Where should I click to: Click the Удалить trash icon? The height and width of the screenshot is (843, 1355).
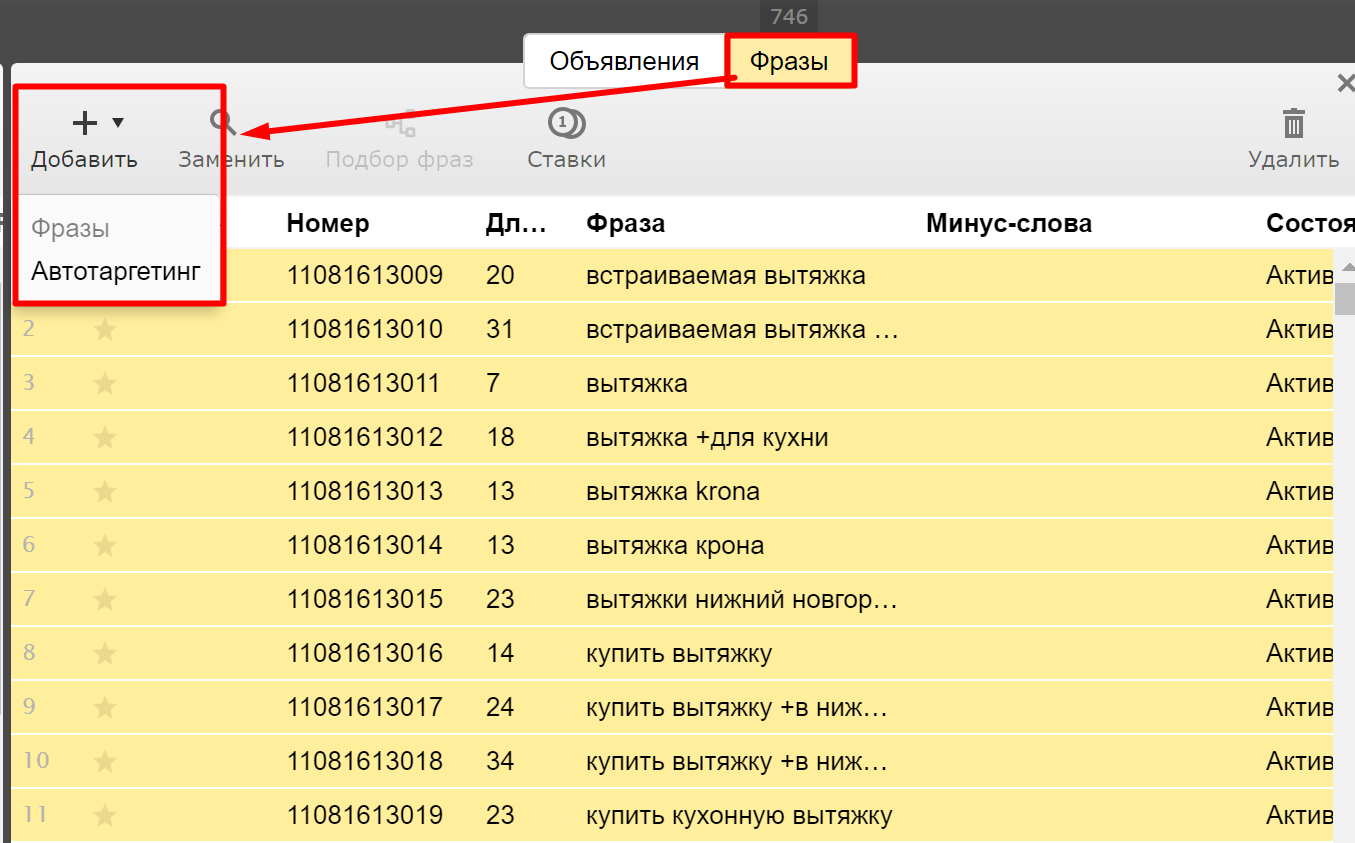coord(1294,124)
